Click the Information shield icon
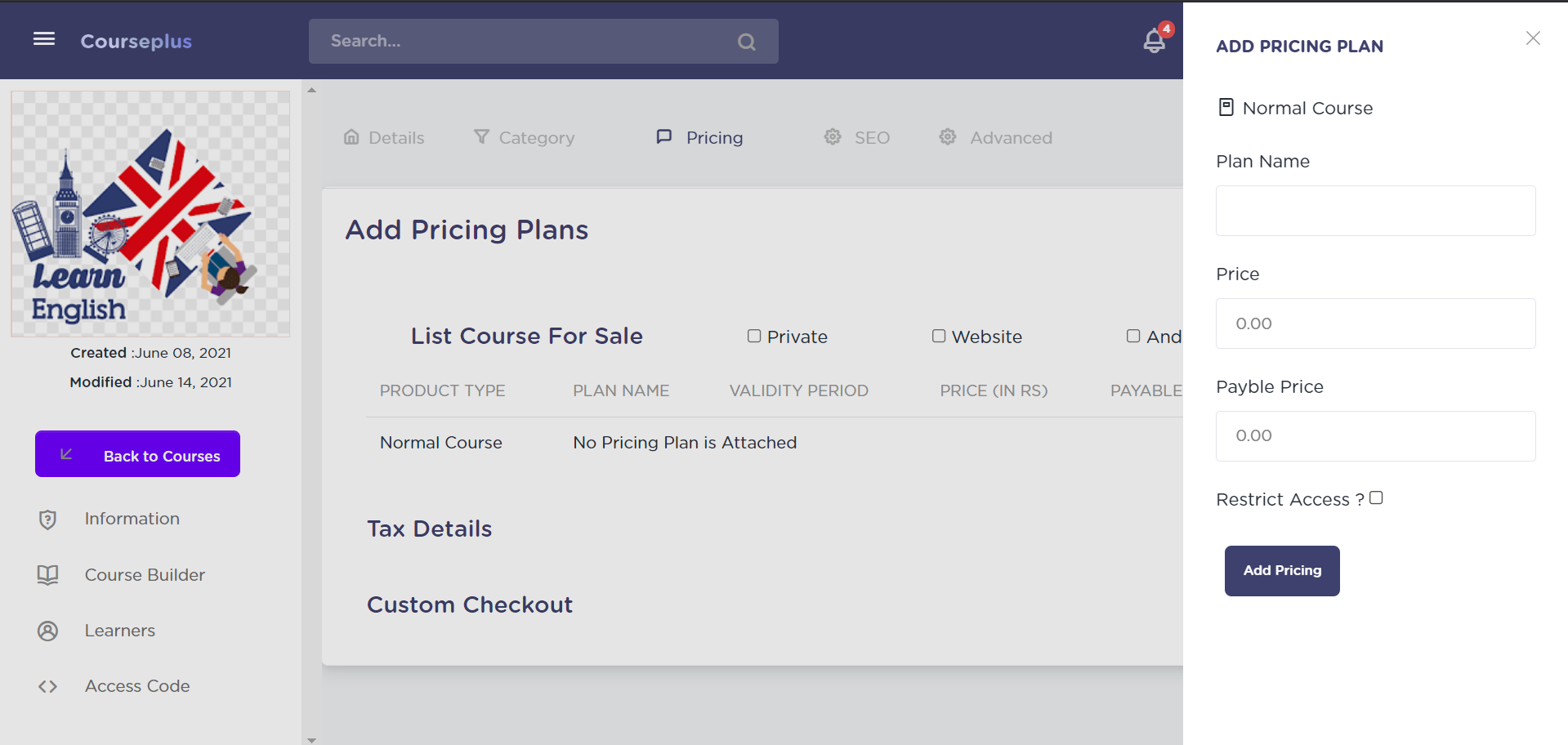 (48, 520)
